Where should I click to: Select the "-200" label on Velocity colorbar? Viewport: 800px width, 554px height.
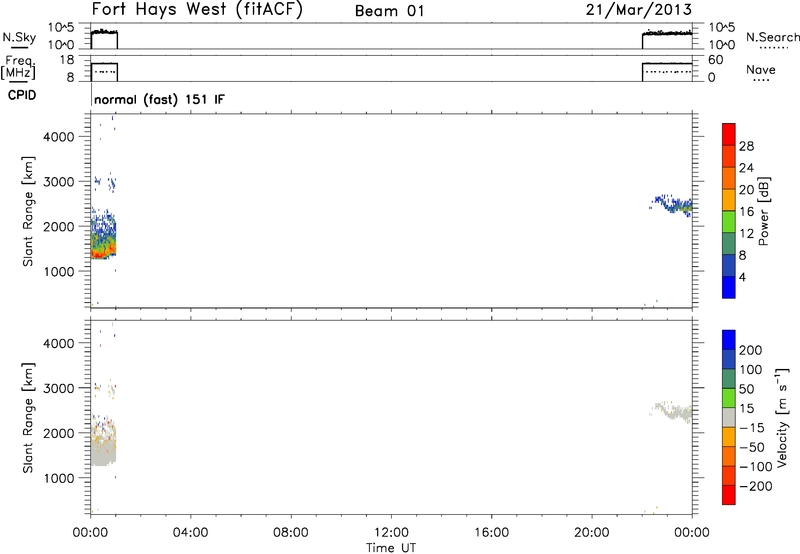[755, 486]
